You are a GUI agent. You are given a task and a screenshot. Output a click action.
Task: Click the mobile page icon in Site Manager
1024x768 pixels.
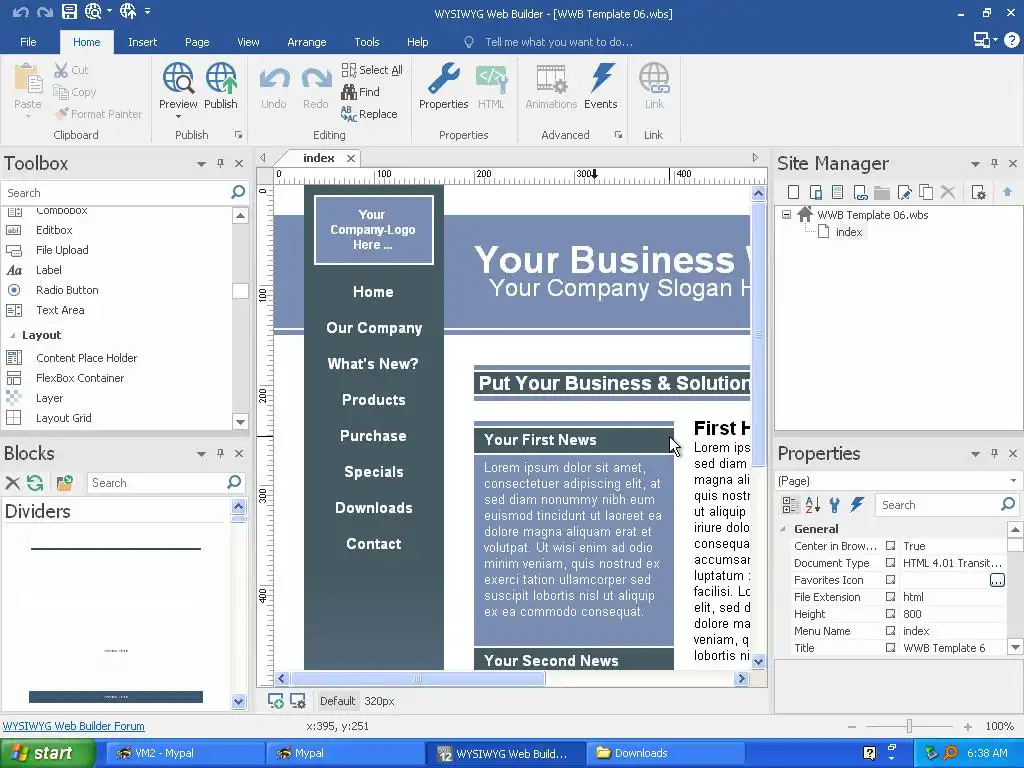tap(816, 192)
